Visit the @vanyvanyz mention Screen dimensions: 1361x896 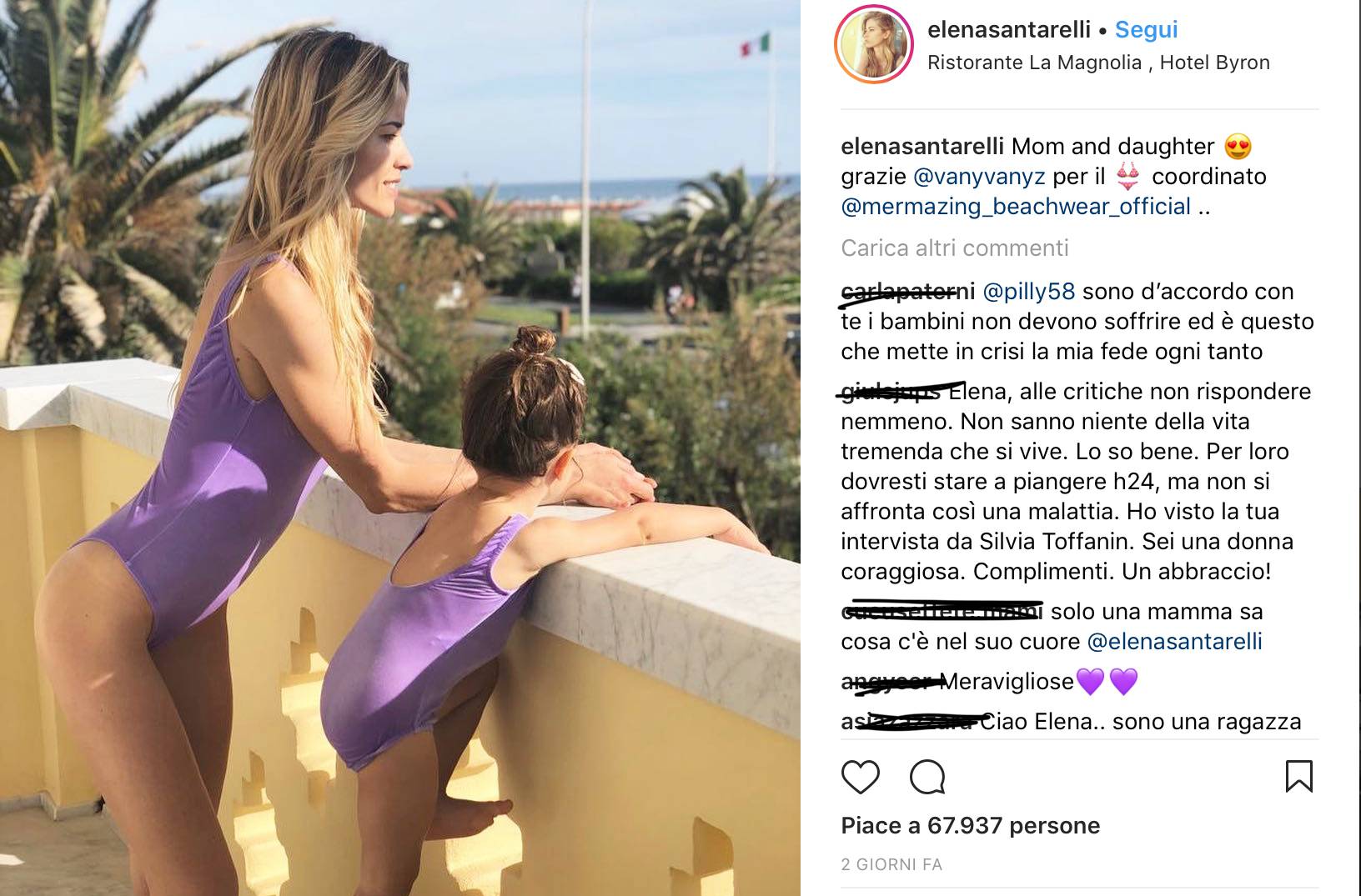[980, 177]
